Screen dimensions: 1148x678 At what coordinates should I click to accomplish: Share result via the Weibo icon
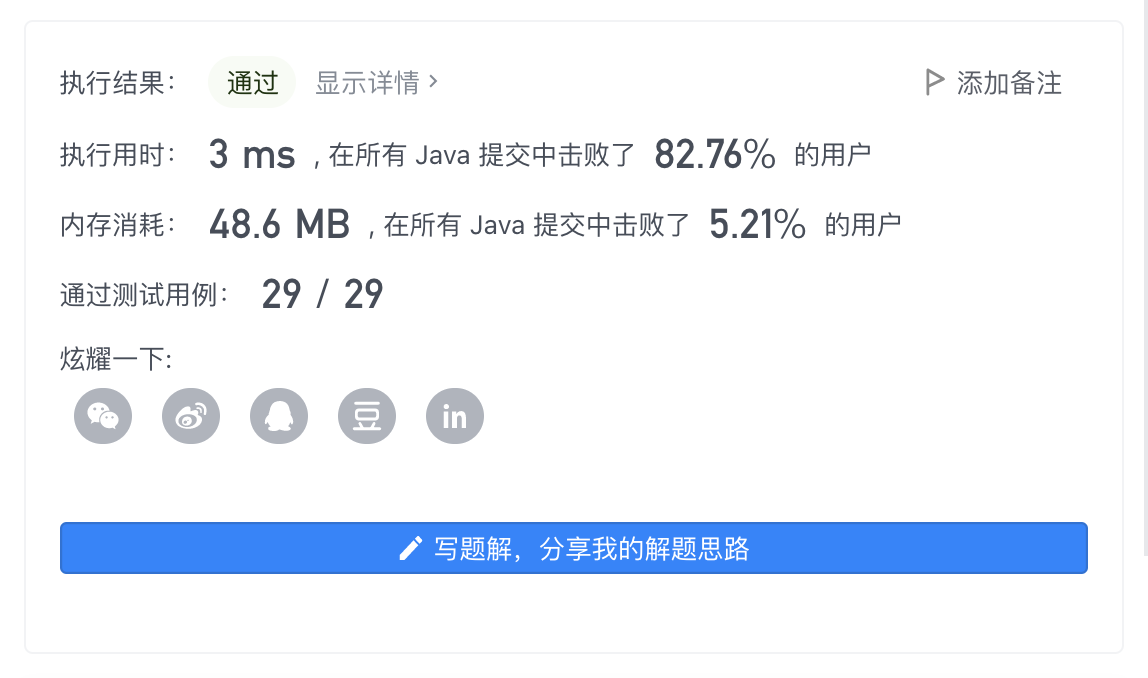pyautogui.click(x=191, y=415)
